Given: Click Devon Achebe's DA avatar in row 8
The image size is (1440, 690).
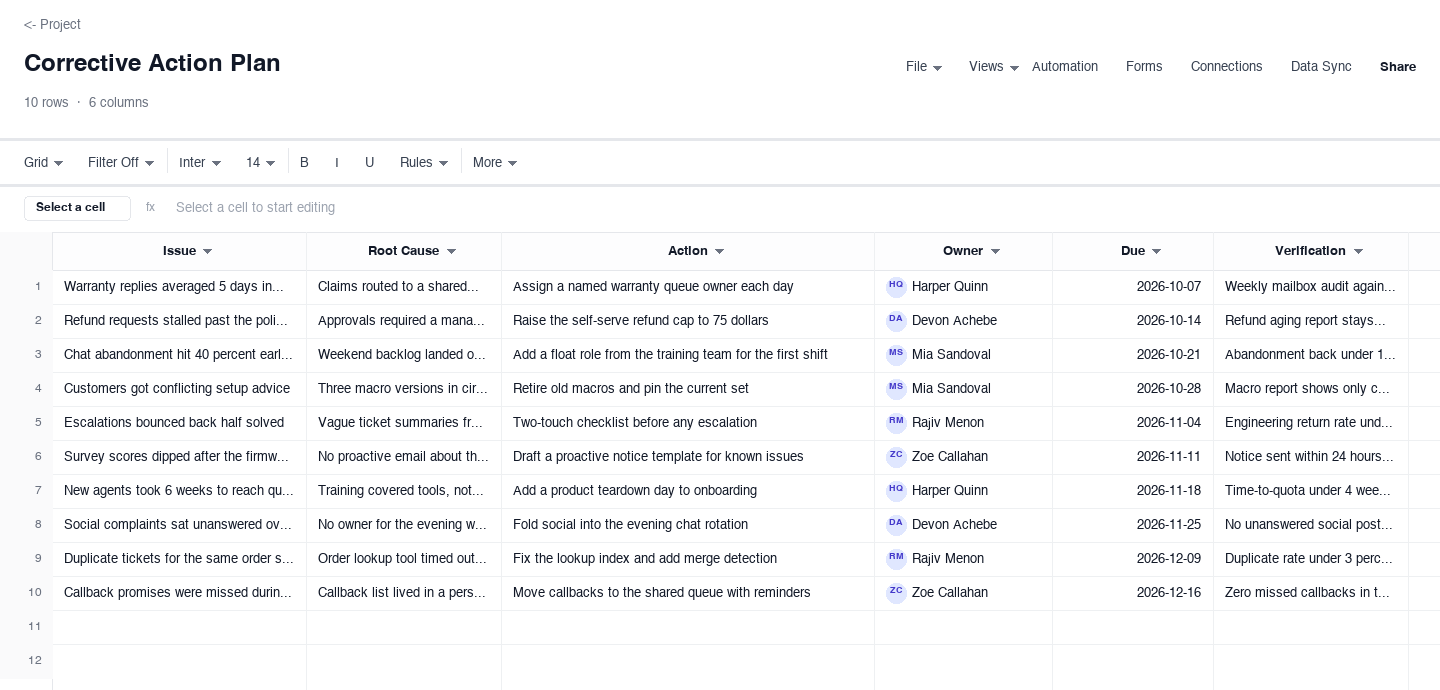Looking at the screenshot, I should [x=896, y=525].
